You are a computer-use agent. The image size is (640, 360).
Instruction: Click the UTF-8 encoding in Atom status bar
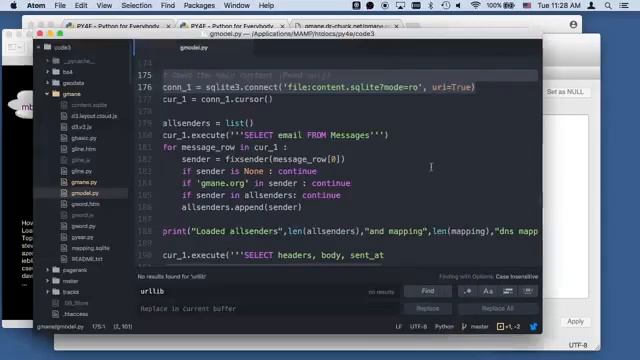pos(418,327)
